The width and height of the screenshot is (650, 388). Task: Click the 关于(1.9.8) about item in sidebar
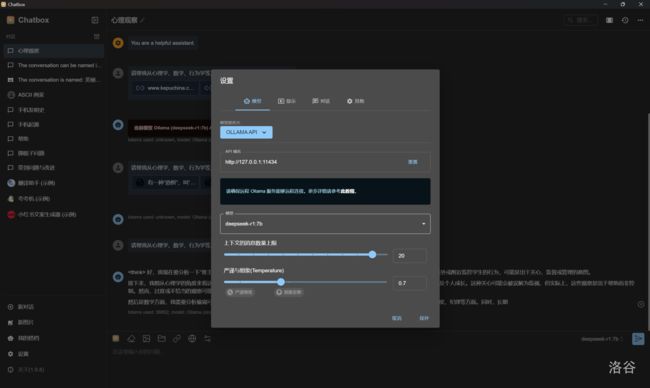[54, 369]
